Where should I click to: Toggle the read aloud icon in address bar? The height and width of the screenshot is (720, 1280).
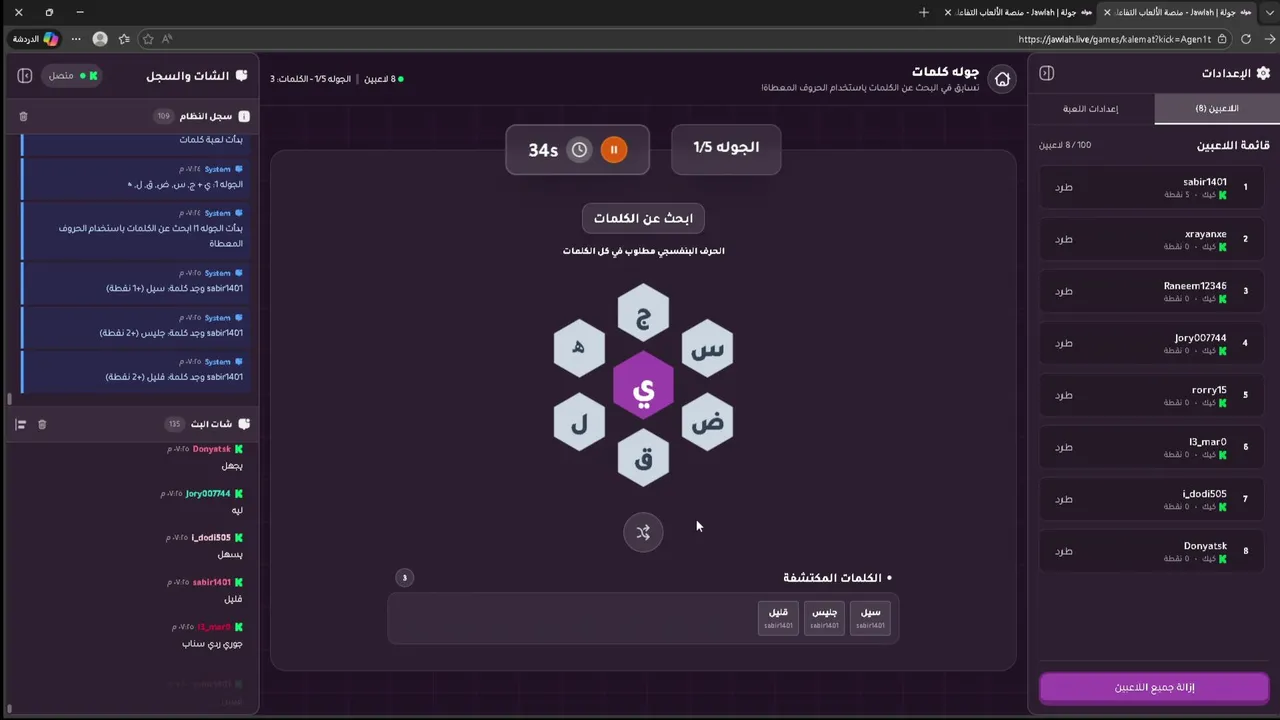(x=167, y=39)
